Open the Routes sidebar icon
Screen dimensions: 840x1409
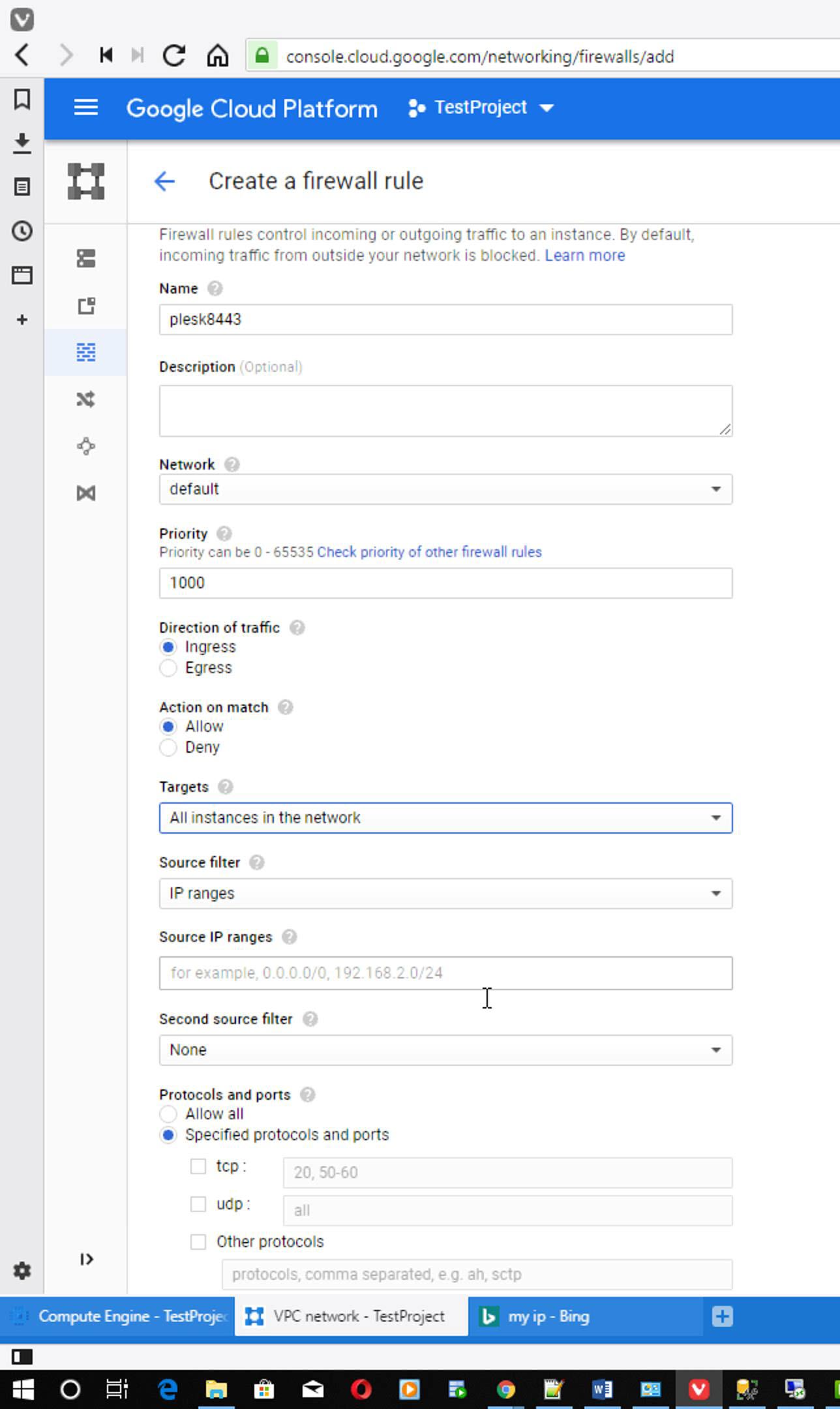pyautogui.click(x=86, y=399)
